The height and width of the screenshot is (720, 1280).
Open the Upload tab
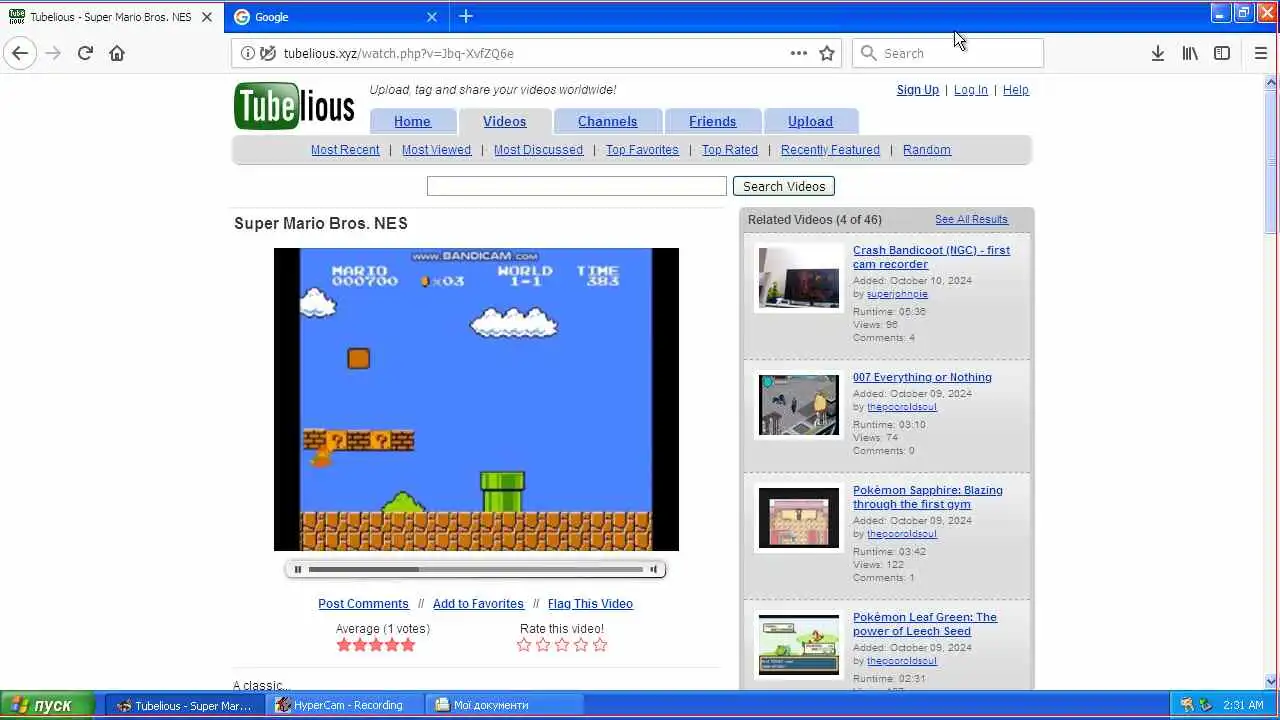click(810, 121)
